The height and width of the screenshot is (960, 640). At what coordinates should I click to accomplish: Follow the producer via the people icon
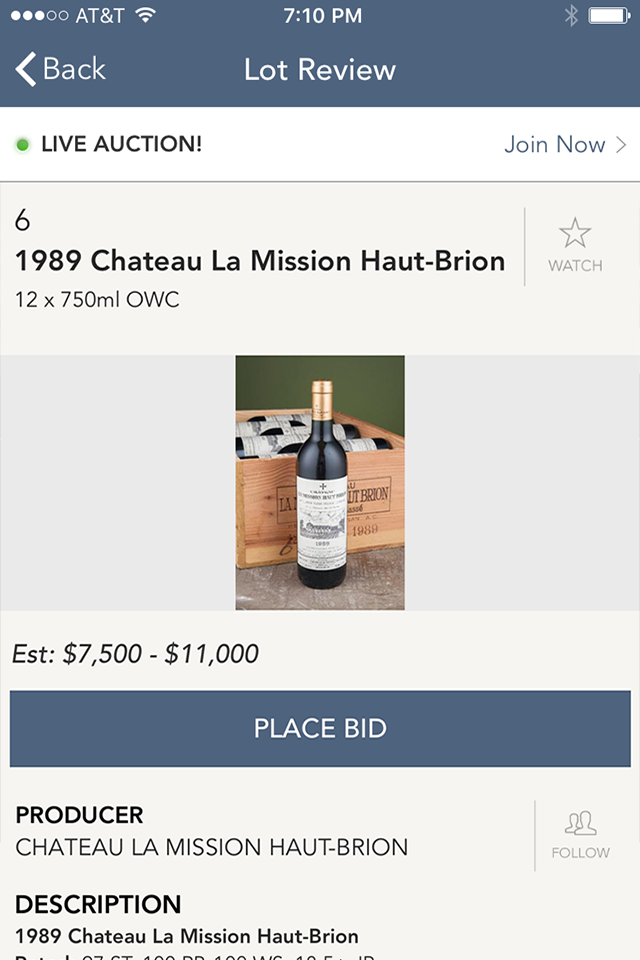580,824
